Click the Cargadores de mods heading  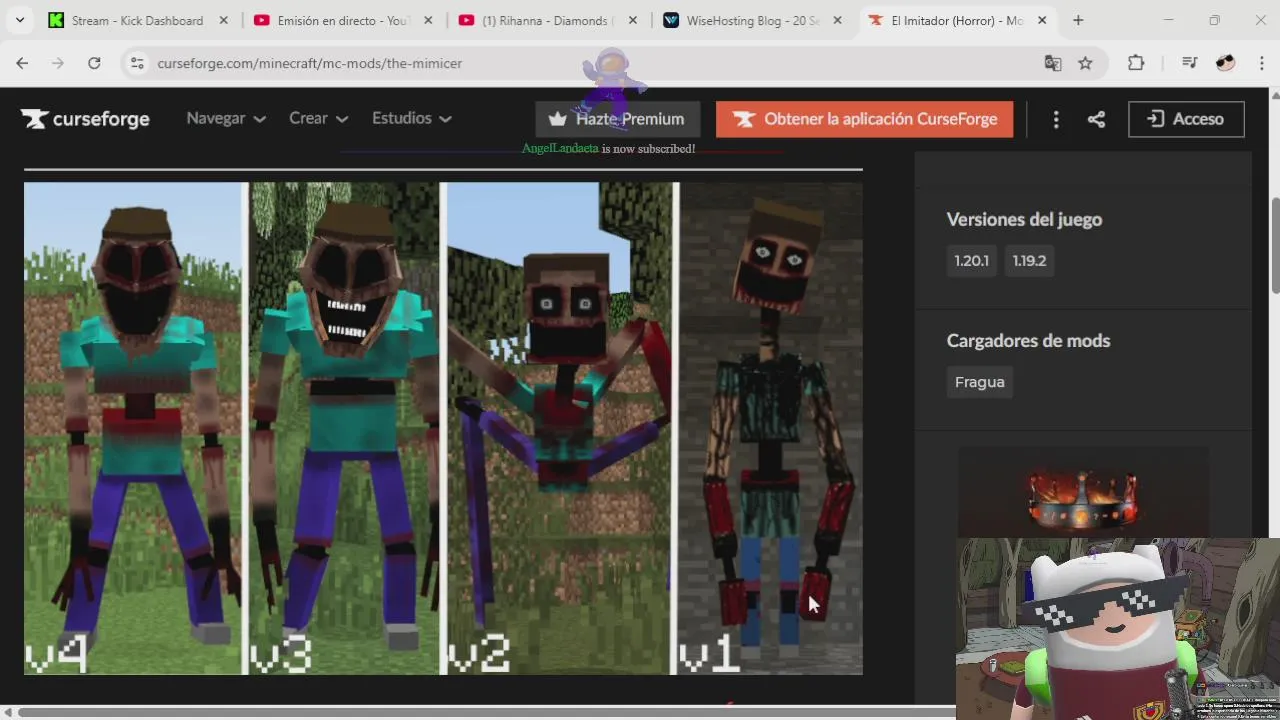click(1028, 340)
